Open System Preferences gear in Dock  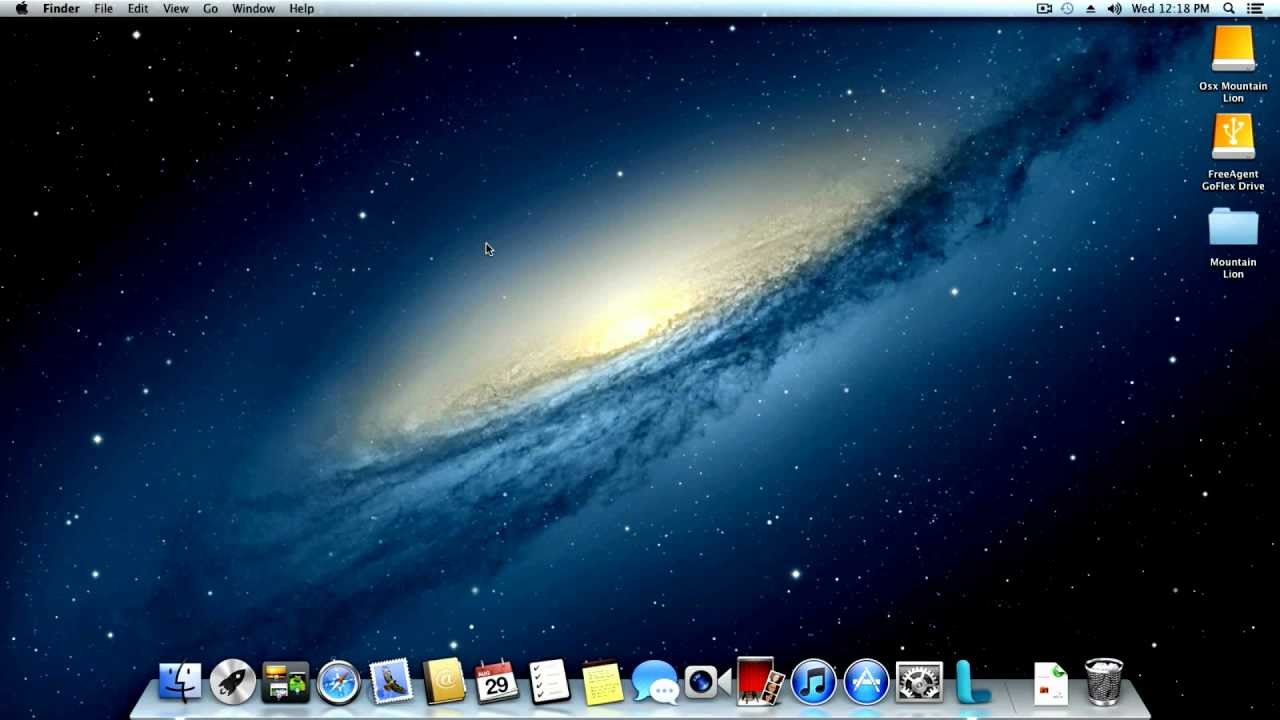pos(919,683)
